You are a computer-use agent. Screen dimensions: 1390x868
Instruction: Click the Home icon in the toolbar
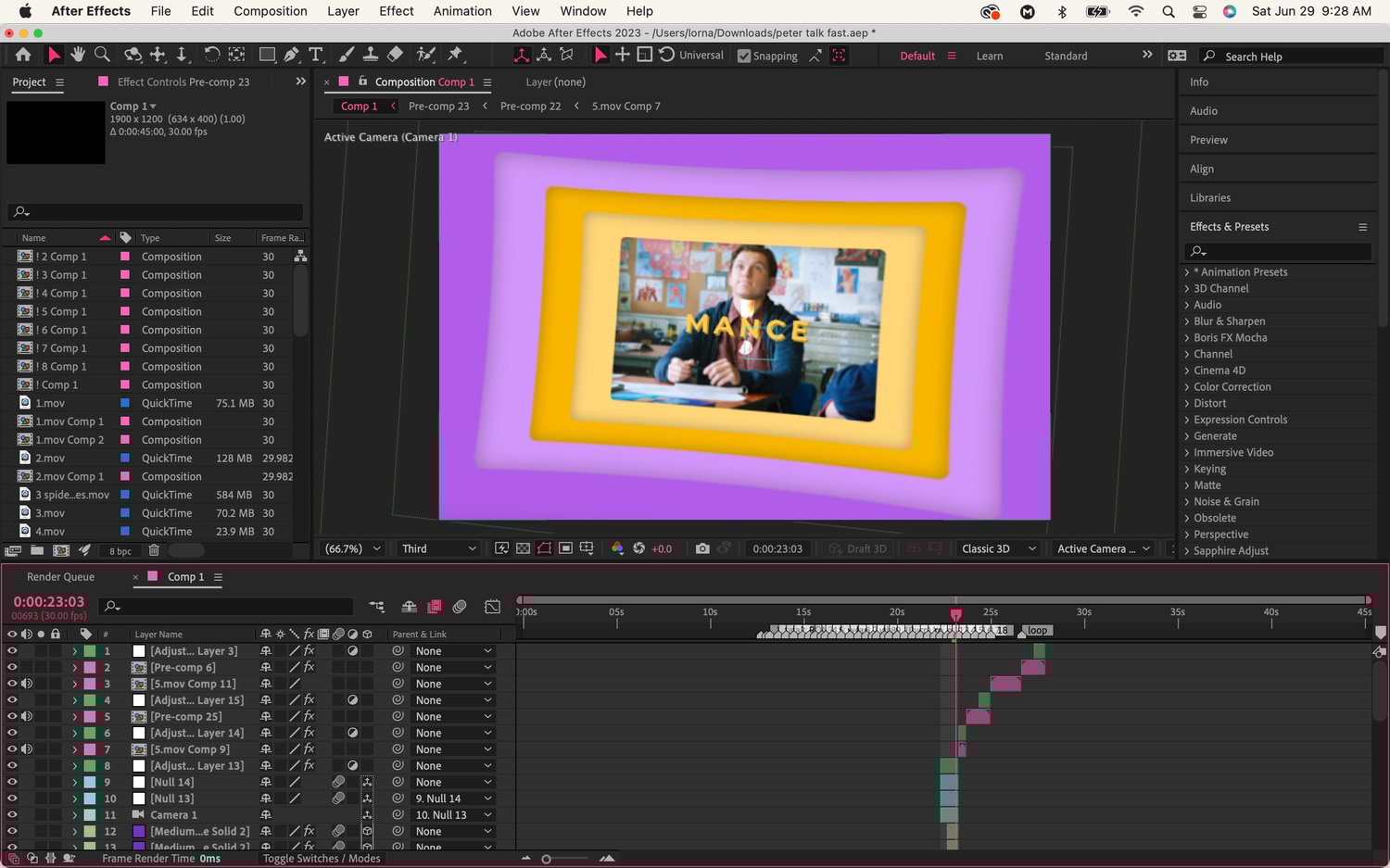(23, 55)
